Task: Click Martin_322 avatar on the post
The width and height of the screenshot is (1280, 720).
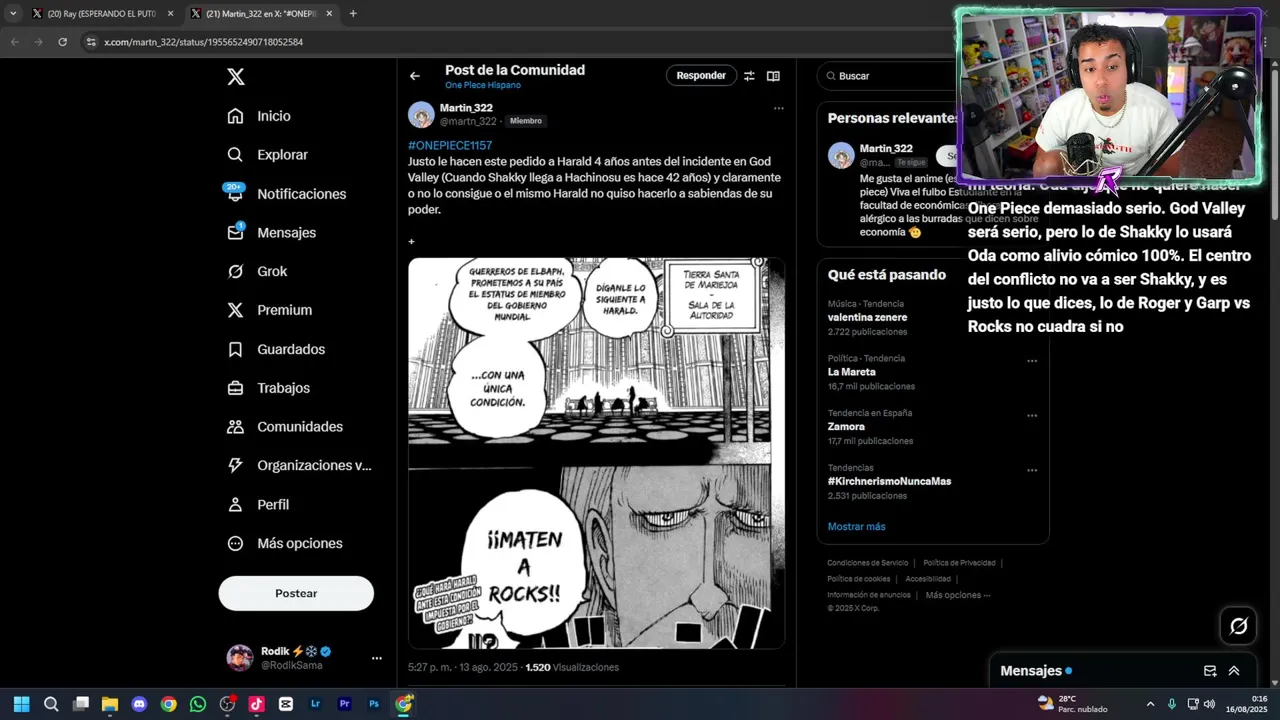Action: [421, 114]
